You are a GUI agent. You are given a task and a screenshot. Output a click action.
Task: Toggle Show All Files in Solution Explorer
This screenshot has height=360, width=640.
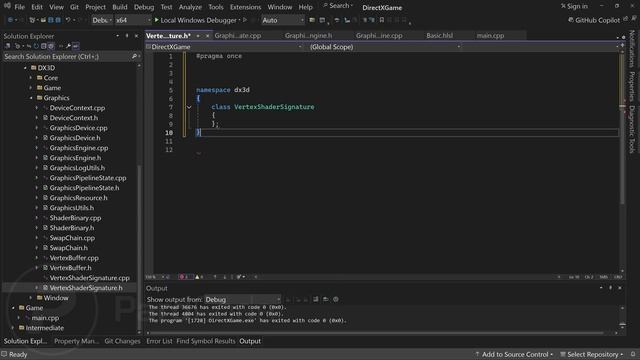(x=51, y=46)
